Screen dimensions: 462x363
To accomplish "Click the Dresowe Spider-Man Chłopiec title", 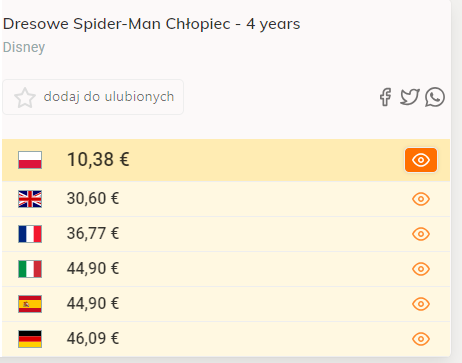I will (152, 24).
